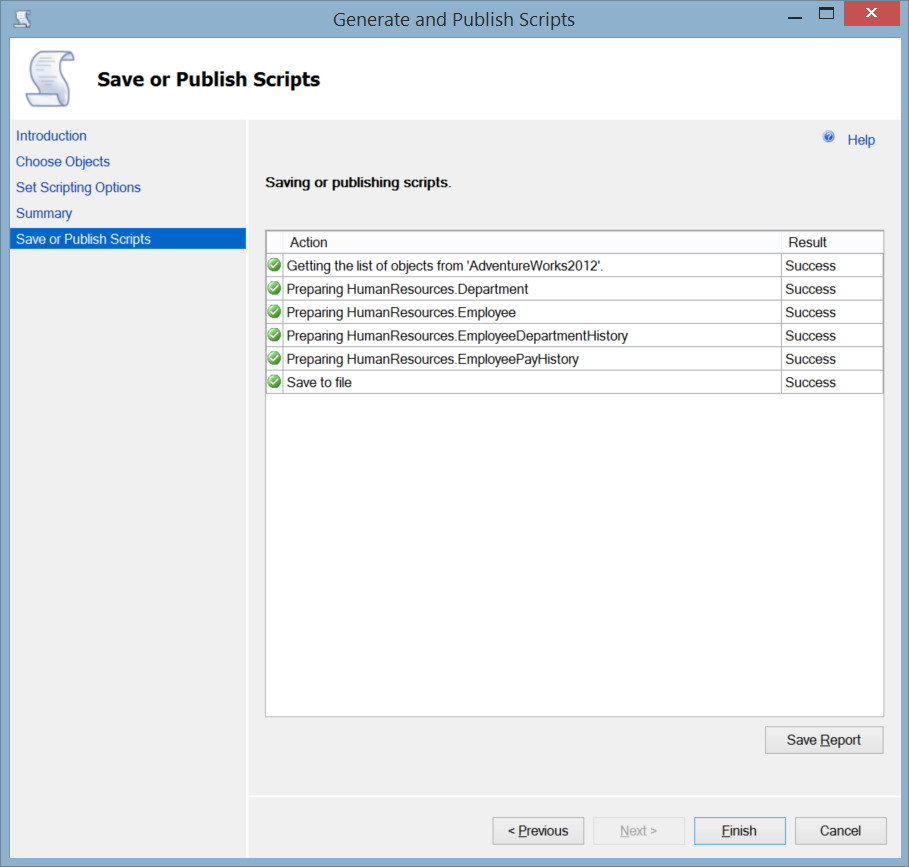The width and height of the screenshot is (909, 867).
Task: Open the Help link
Action: 861,140
